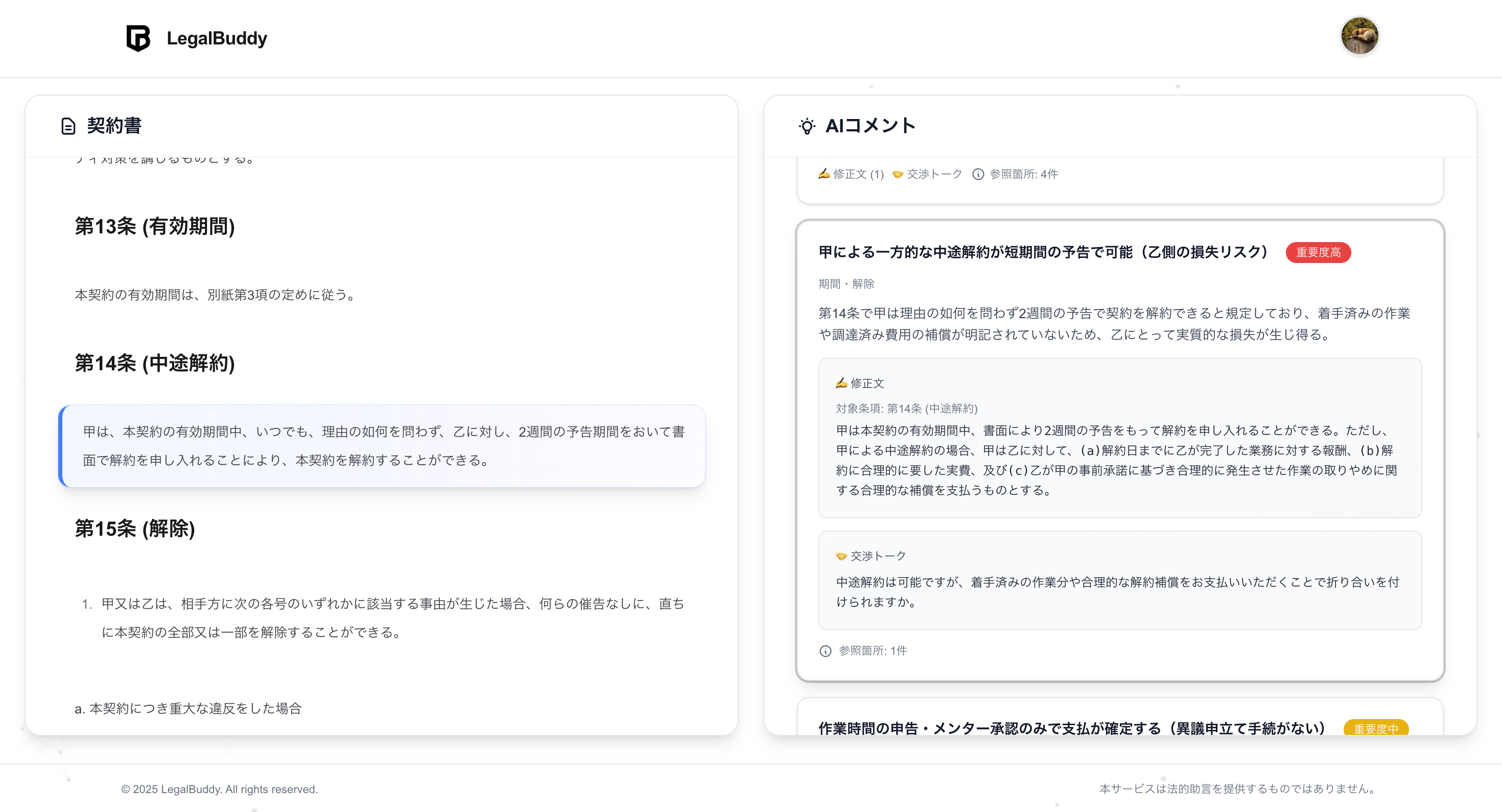The width and height of the screenshot is (1502, 812).
Task: Click the top card's 修正文 (1) pencil icon
Action: coord(824,174)
